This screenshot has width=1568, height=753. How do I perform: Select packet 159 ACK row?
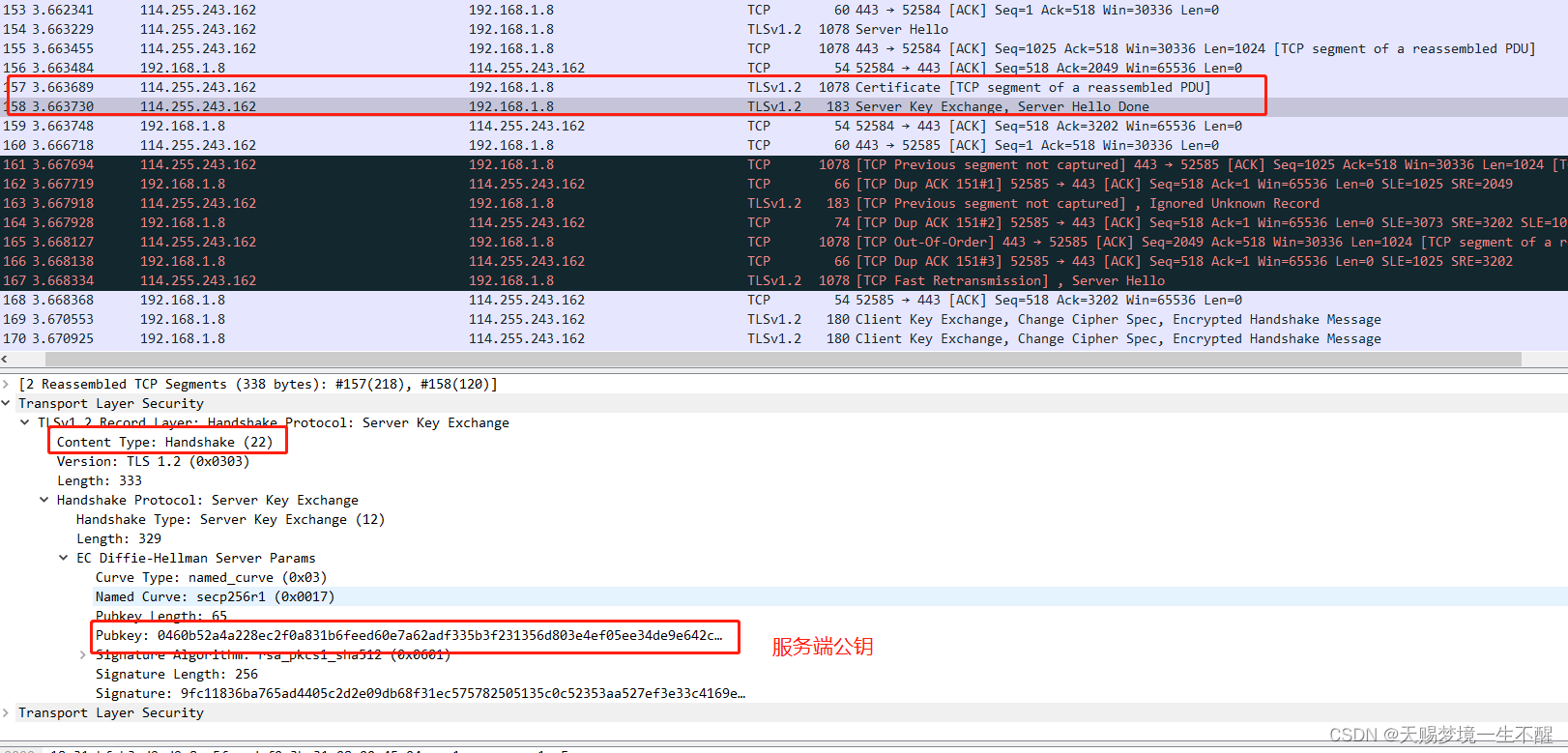(784, 126)
